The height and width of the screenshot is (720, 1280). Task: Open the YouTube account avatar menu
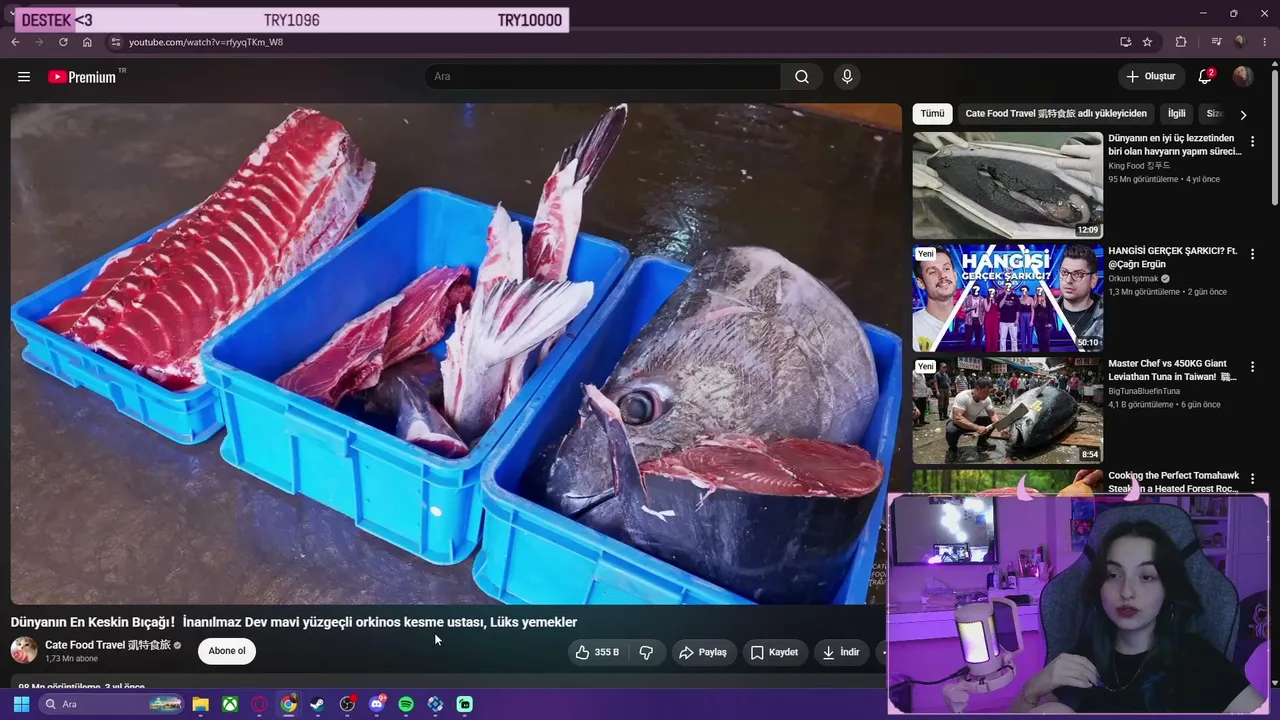[x=1243, y=77]
